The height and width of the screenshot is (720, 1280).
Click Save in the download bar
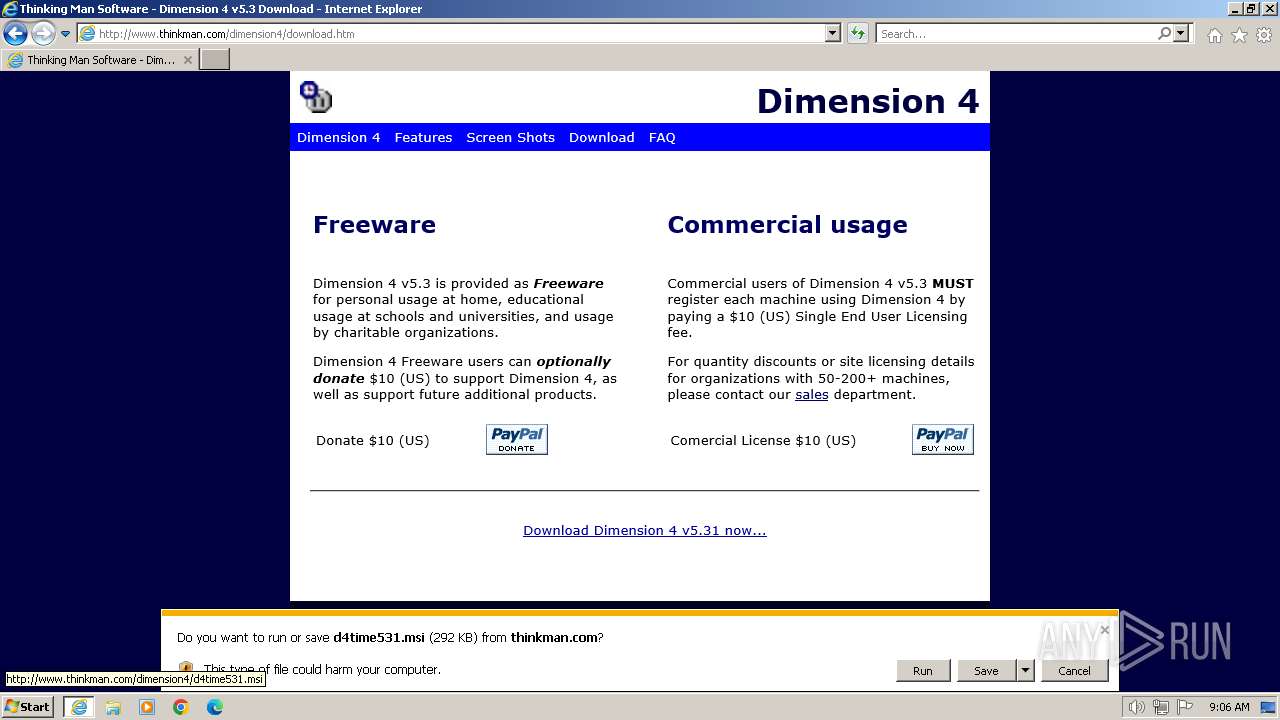[x=986, y=671]
